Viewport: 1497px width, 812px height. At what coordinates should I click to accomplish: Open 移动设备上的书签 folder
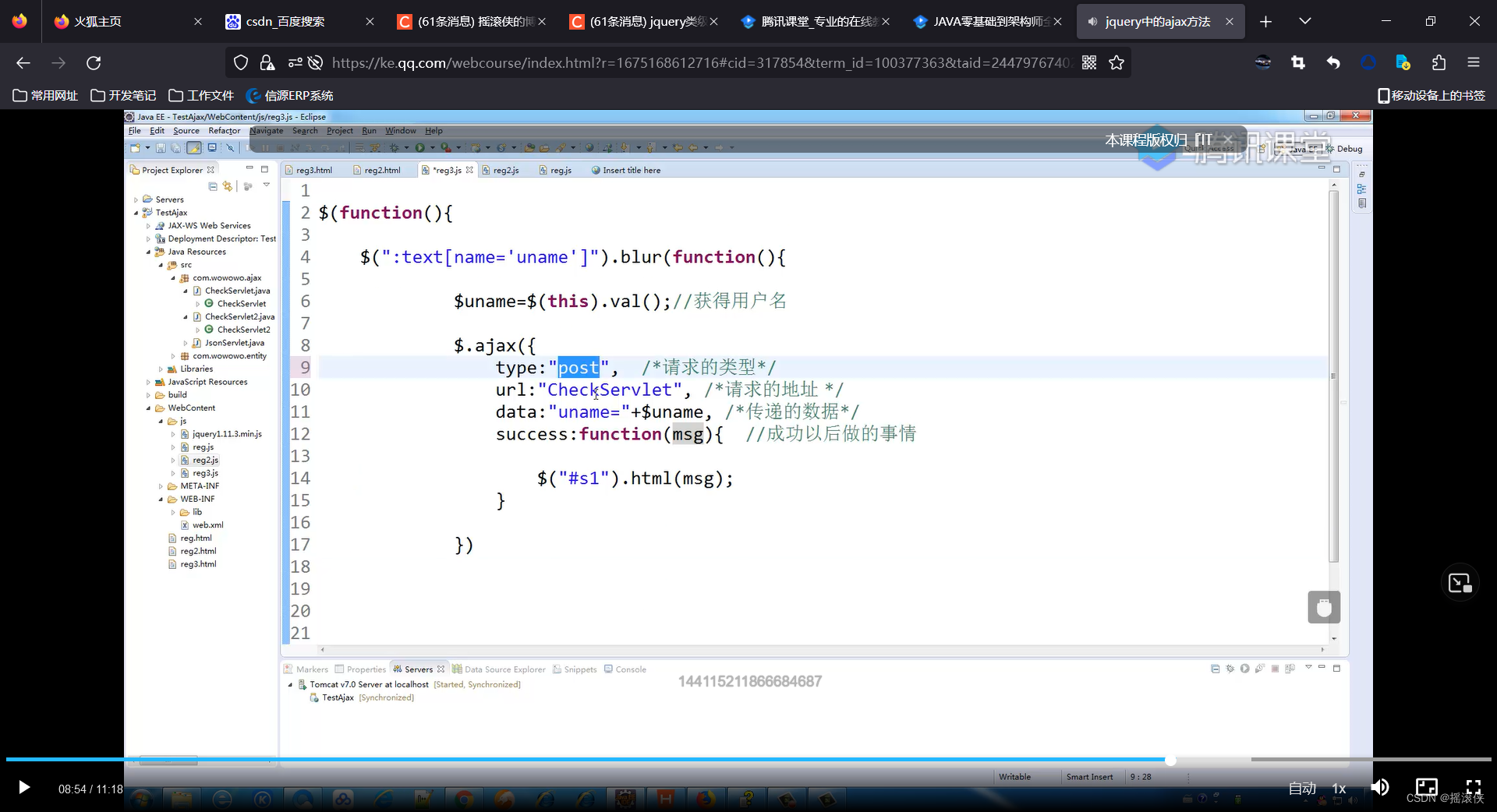pyautogui.click(x=1432, y=95)
